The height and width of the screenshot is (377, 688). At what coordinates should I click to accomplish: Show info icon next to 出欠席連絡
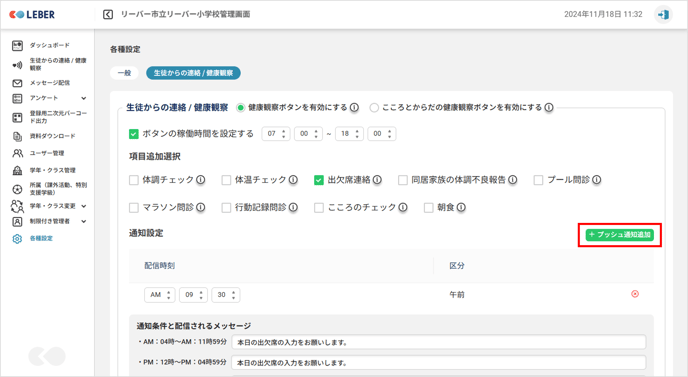pos(377,180)
